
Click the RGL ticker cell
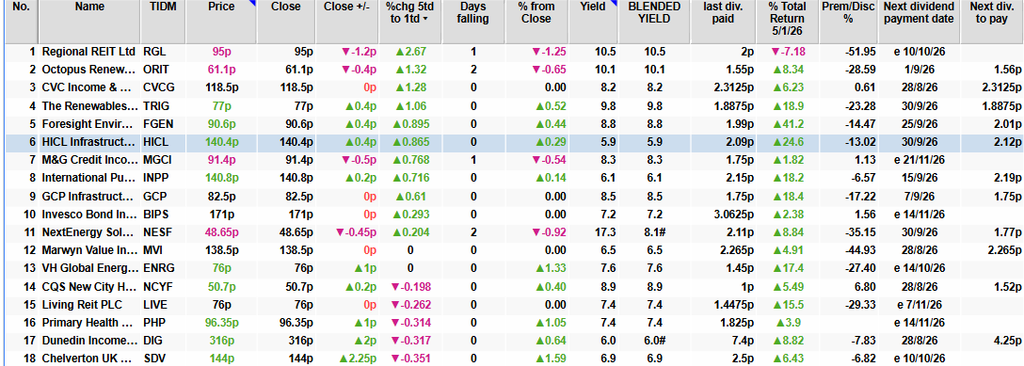pos(154,51)
